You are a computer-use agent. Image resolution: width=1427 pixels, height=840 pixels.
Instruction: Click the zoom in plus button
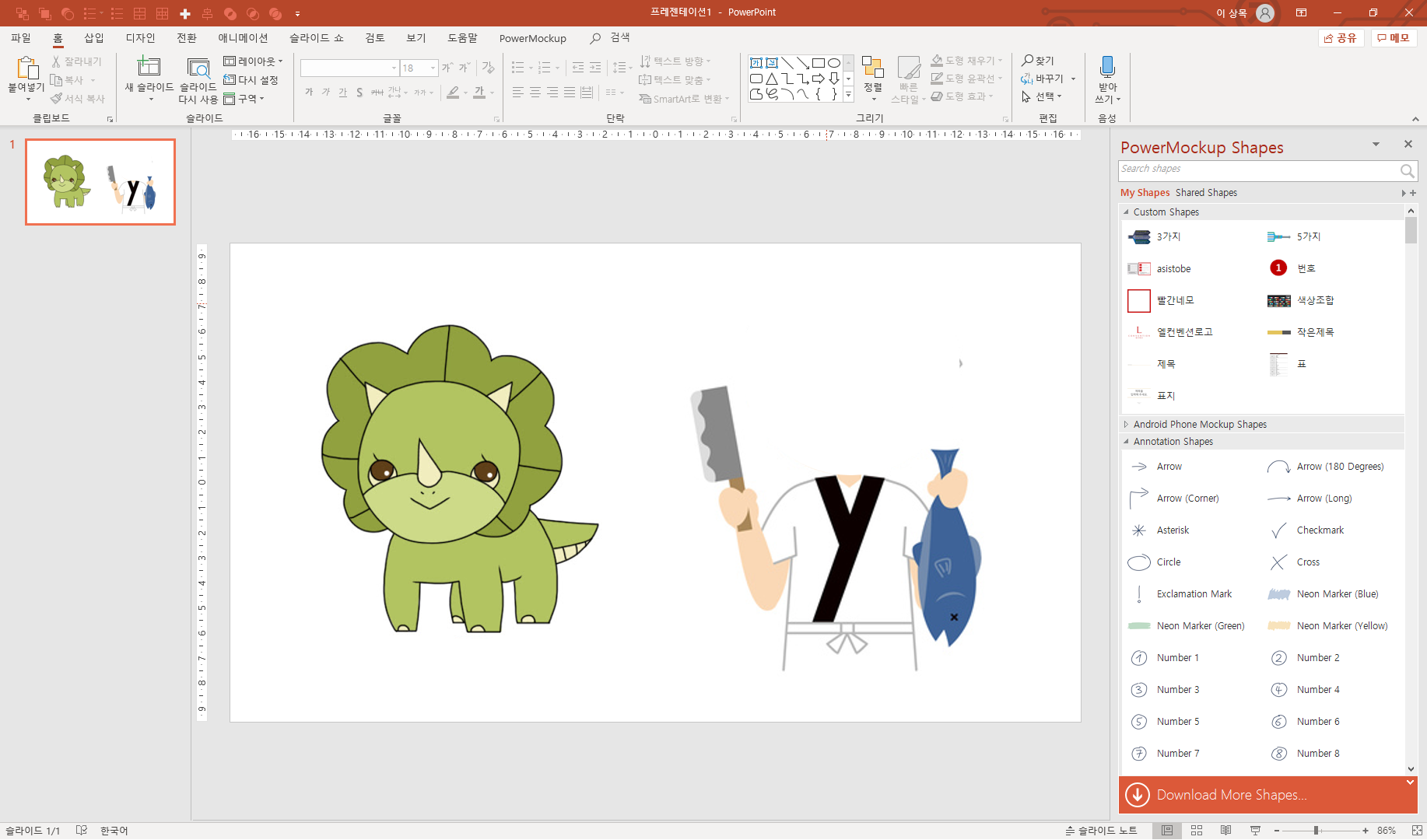pyautogui.click(x=1366, y=830)
